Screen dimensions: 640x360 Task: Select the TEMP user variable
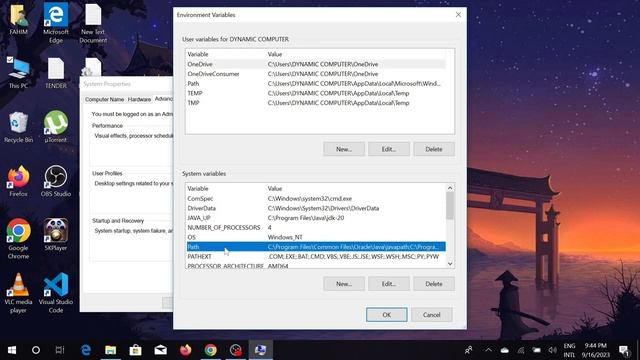pyautogui.click(x=316, y=93)
